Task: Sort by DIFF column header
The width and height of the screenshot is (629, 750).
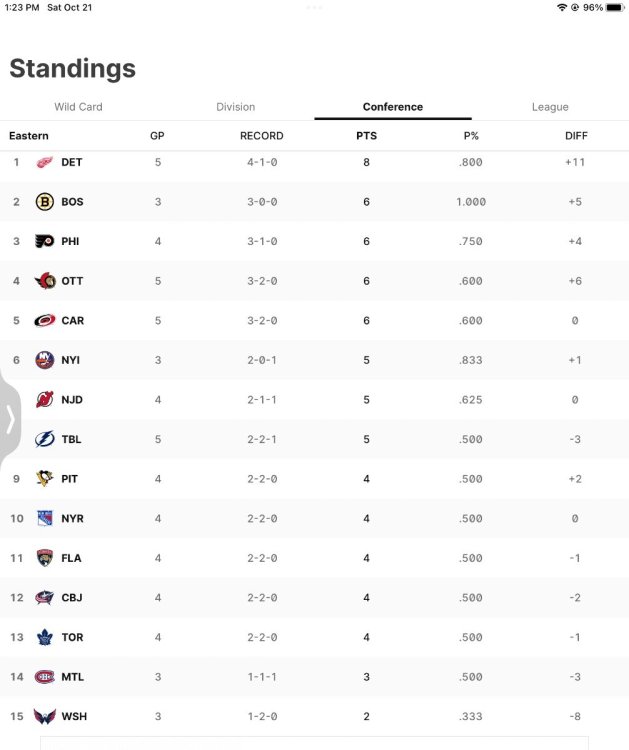Action: coord(575,136)
